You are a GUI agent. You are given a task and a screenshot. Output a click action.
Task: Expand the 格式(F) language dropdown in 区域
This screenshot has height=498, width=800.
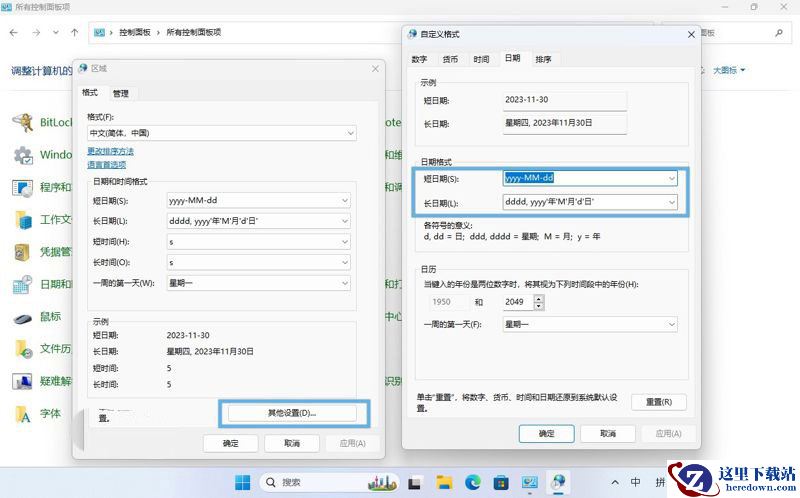click(351, 133)
